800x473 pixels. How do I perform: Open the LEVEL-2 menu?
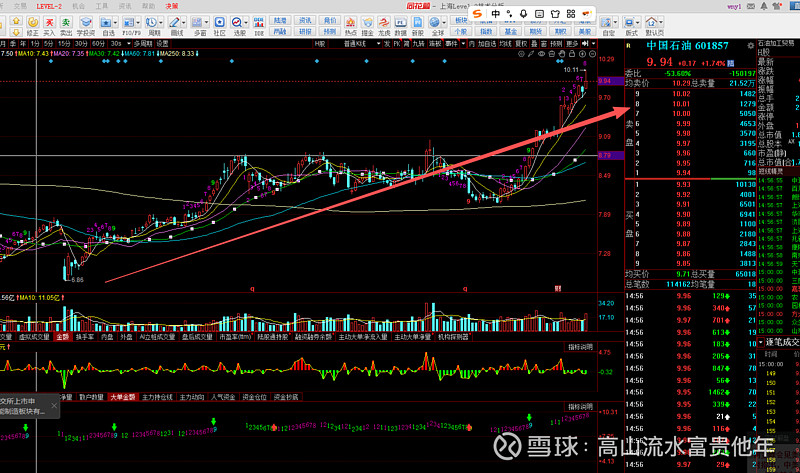click(49, 6)
